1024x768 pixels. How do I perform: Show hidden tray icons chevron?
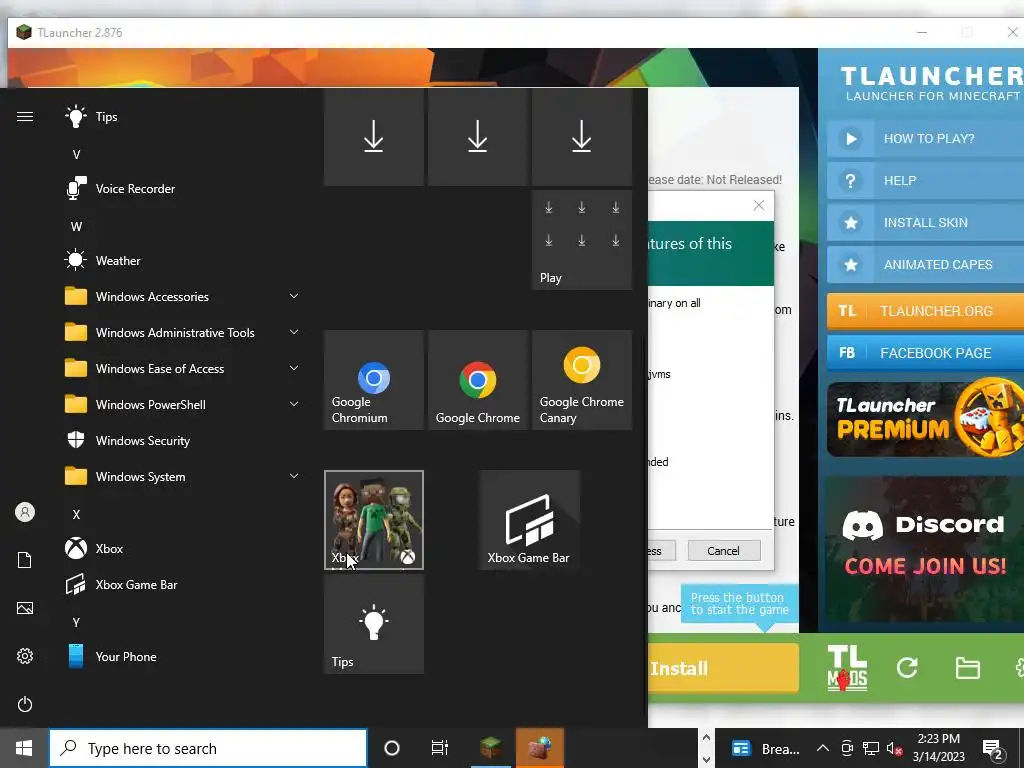pos(823,748)
